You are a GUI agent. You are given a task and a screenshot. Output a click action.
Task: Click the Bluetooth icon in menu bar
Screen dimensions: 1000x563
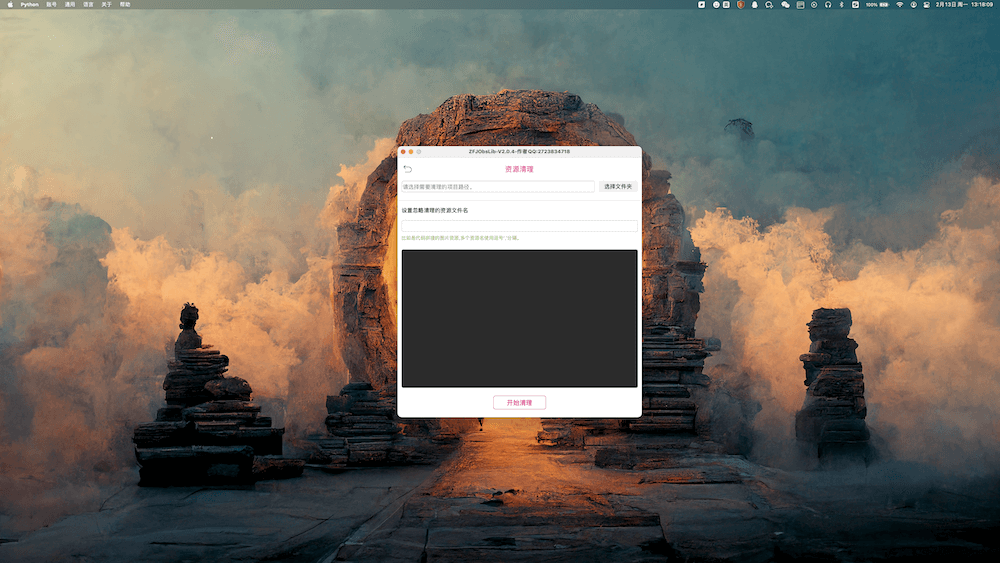[842, 4]
